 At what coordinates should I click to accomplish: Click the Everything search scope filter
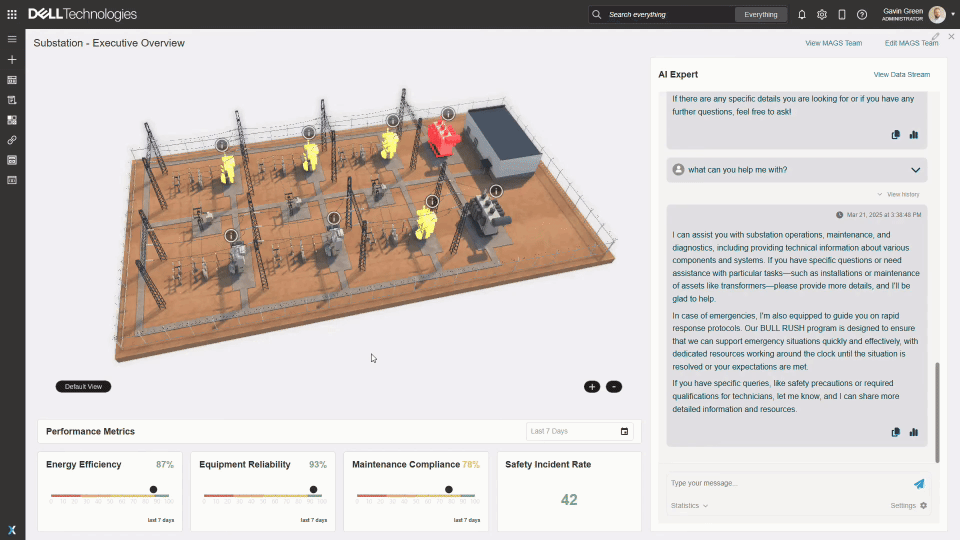click(x=761, y=15)
